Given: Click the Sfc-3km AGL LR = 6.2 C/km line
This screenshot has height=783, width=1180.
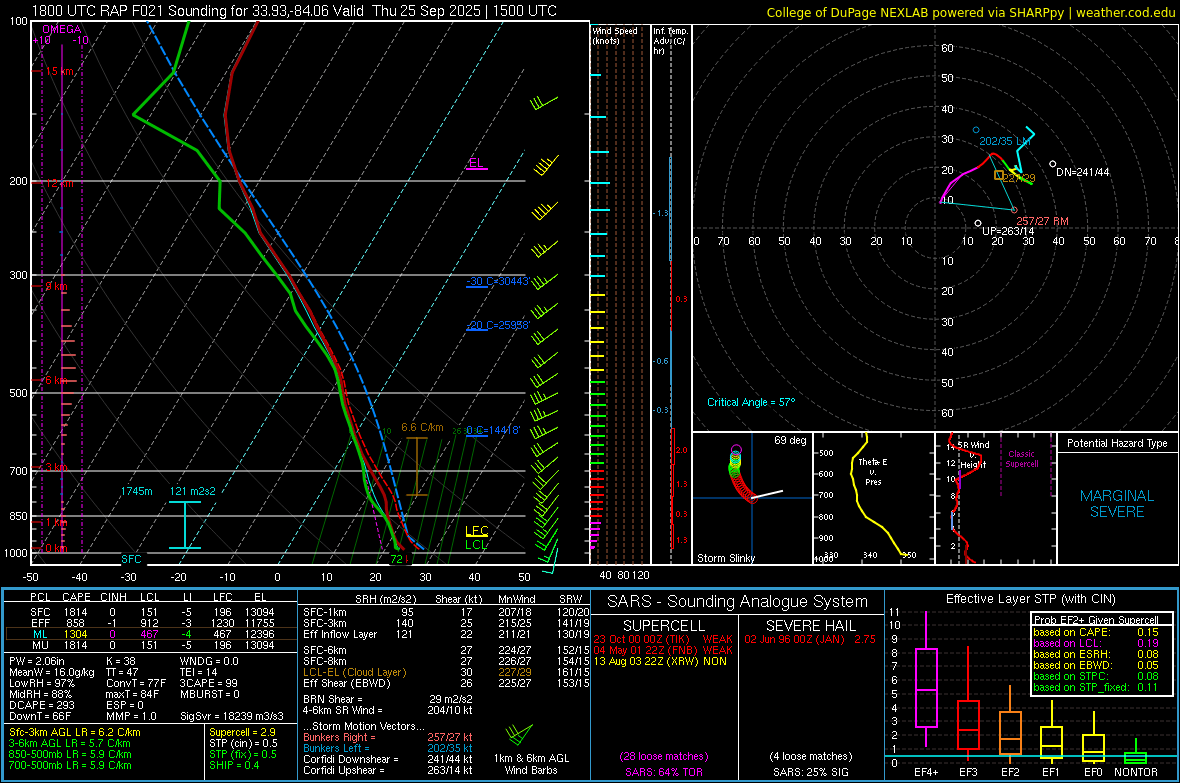Looking at the screenshot, I should pos(75,732).
